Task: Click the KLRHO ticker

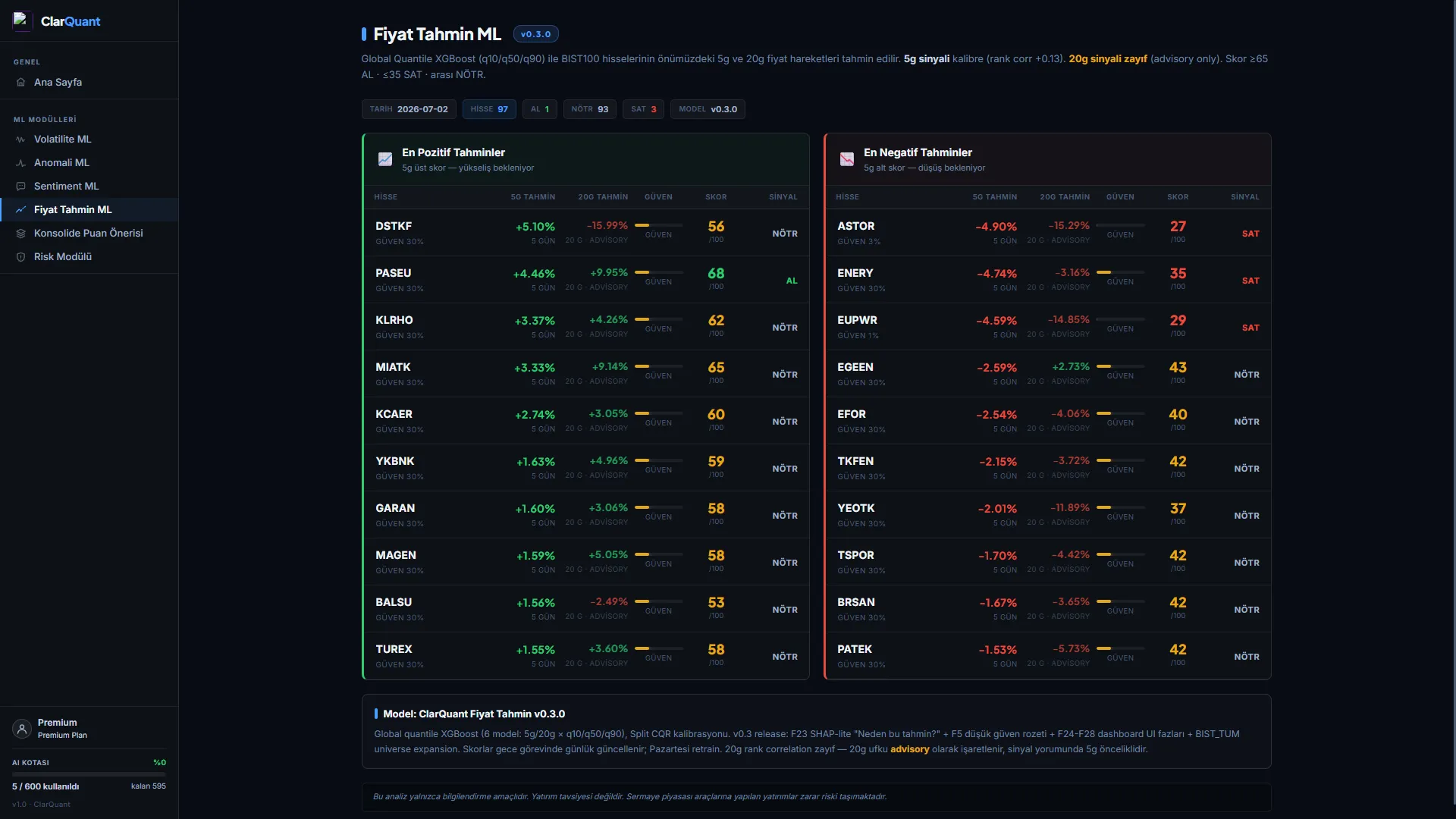Action: tap(394, 320)
